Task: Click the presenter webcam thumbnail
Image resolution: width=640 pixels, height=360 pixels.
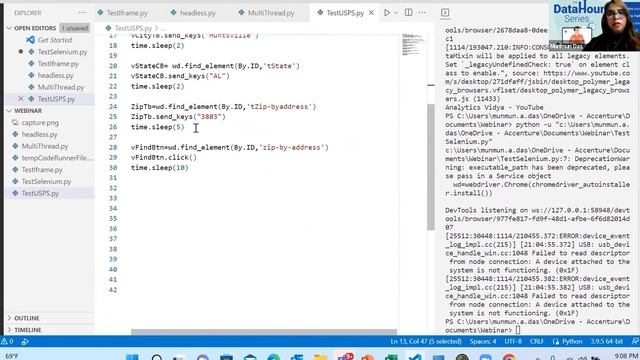Action: click(x=594, y=25)
